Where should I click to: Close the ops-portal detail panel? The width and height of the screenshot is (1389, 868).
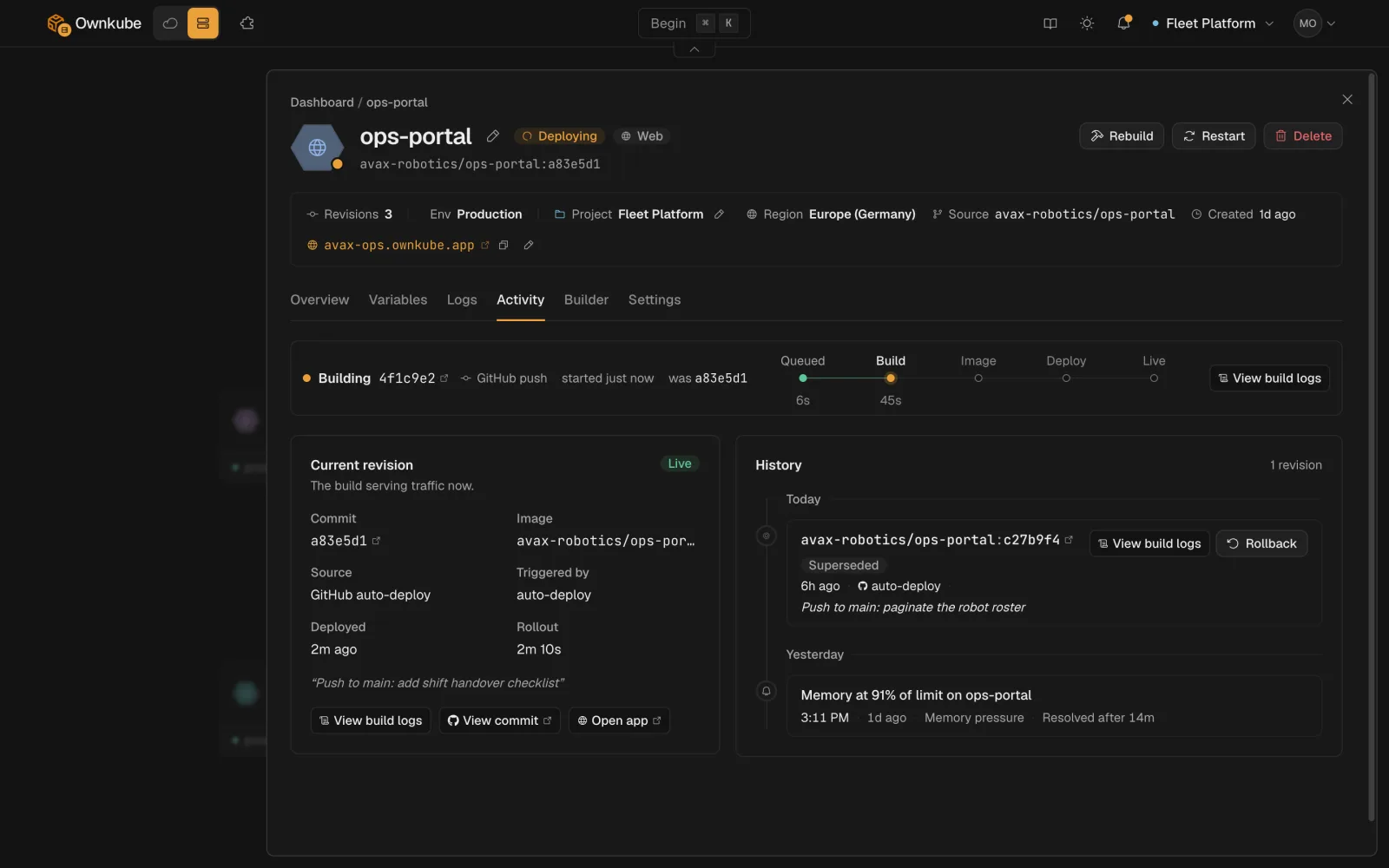[1346, 100]
